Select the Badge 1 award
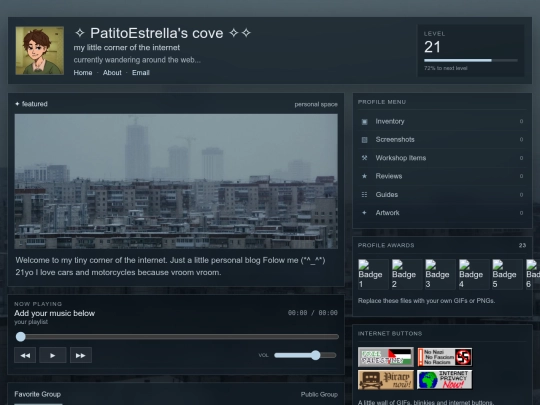This screenshot has width=540, height=405. (373, 274)
